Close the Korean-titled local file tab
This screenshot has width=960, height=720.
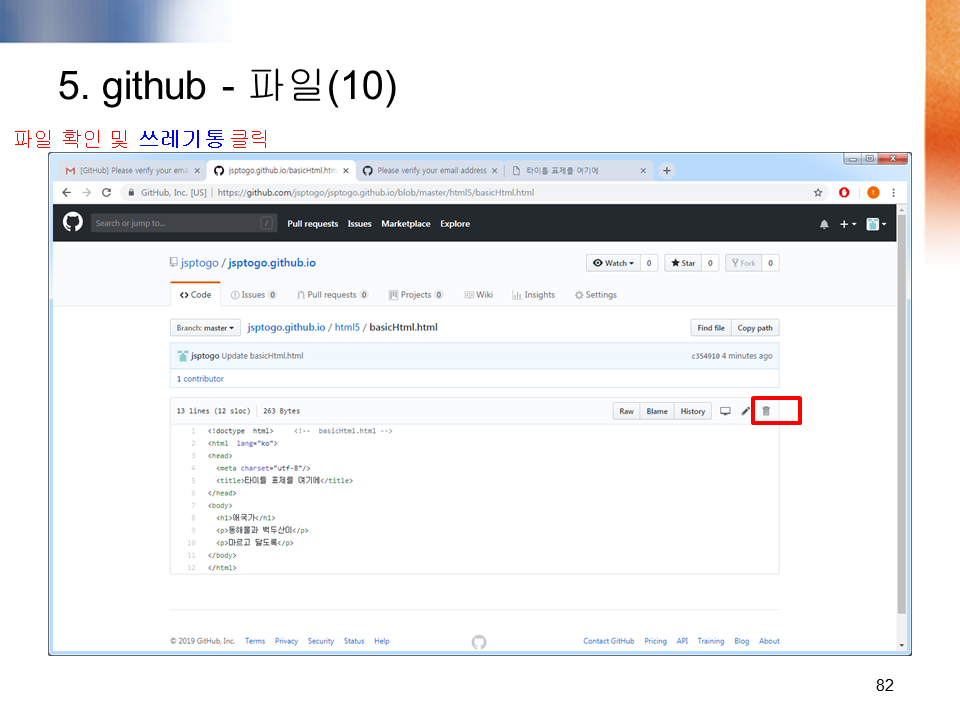643,171
